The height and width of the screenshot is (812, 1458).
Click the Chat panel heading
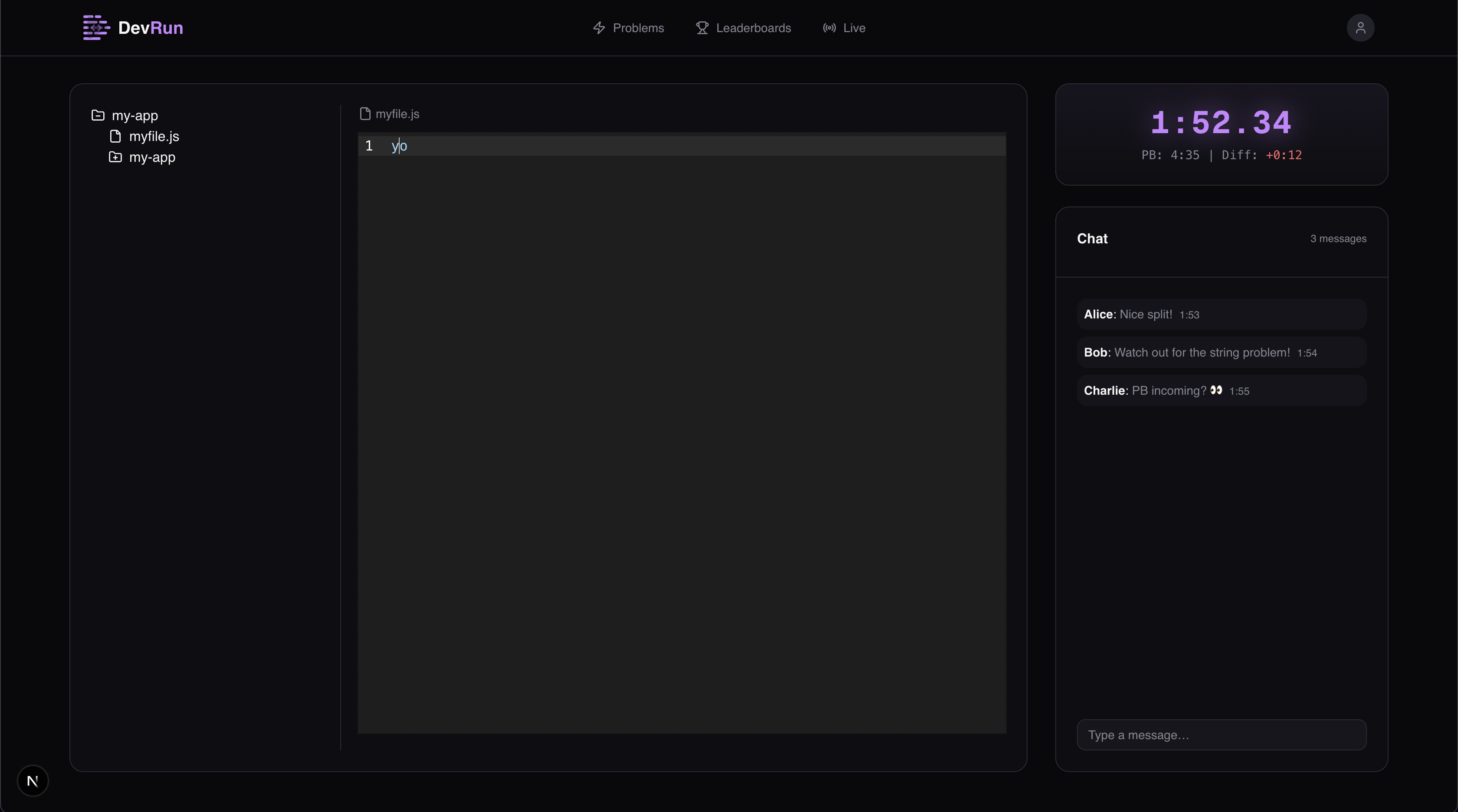(1092, 239)
